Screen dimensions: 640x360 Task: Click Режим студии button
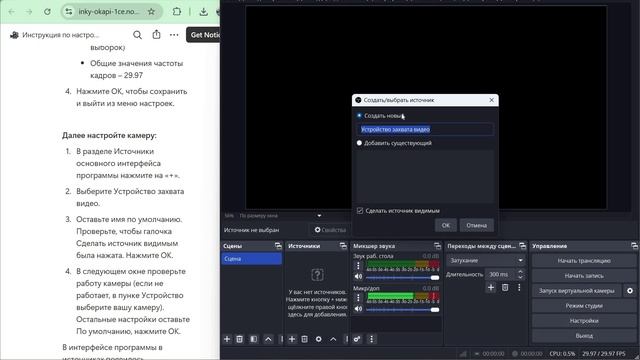(x=584, y=306)
